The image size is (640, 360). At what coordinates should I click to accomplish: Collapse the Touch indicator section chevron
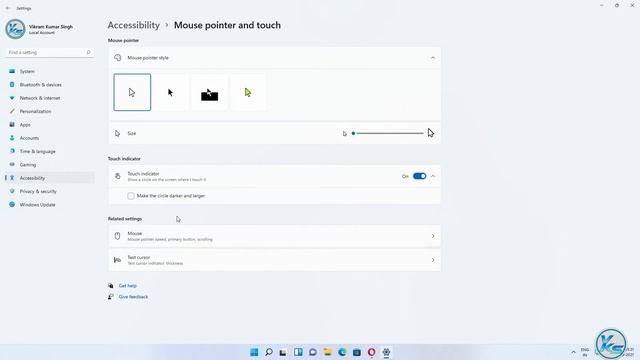433,176
